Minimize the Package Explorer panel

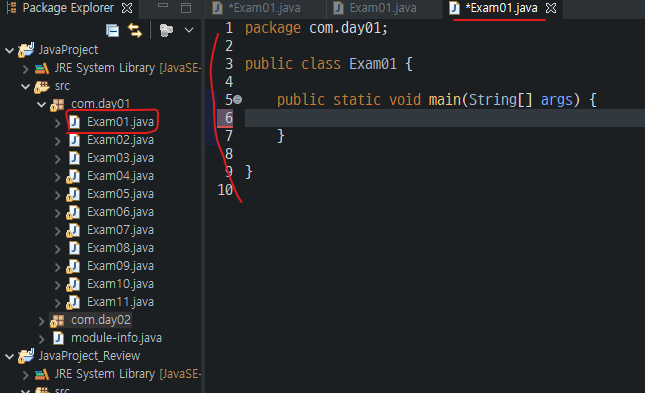[163, 6]
